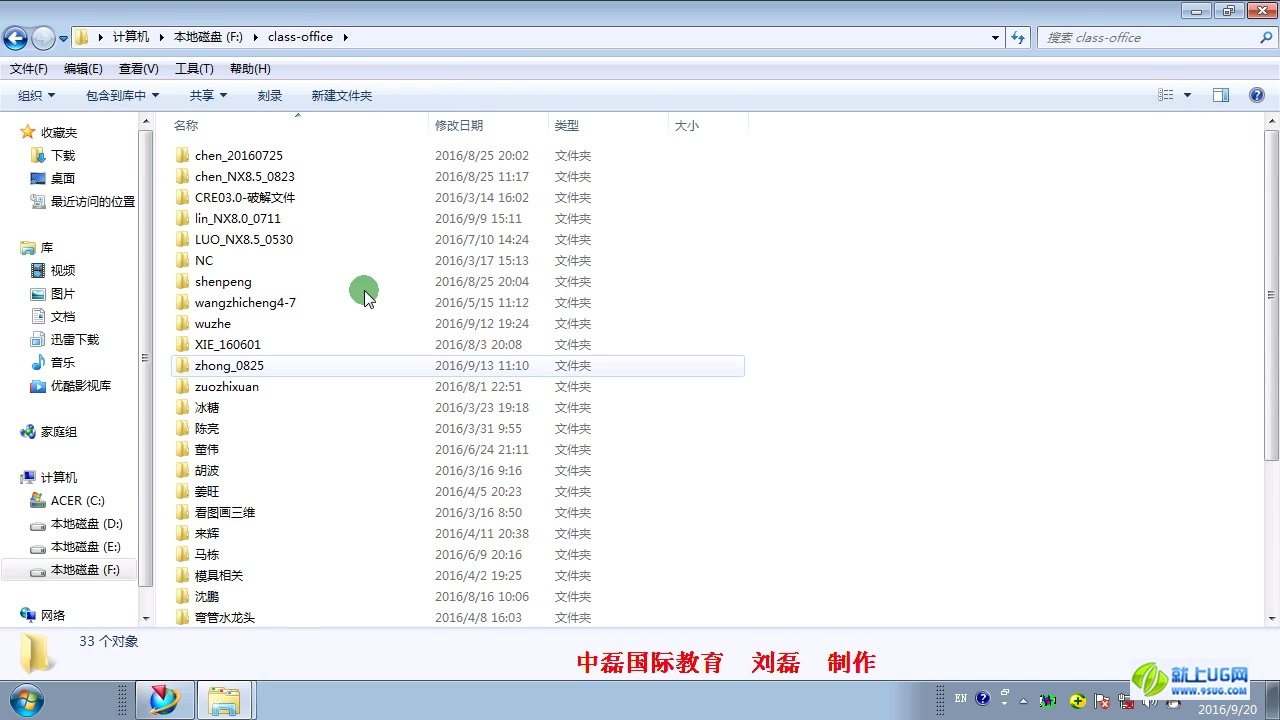This screenshot has width=1280, height=720.
Task: Open the 图片 library
Action: 63,294
